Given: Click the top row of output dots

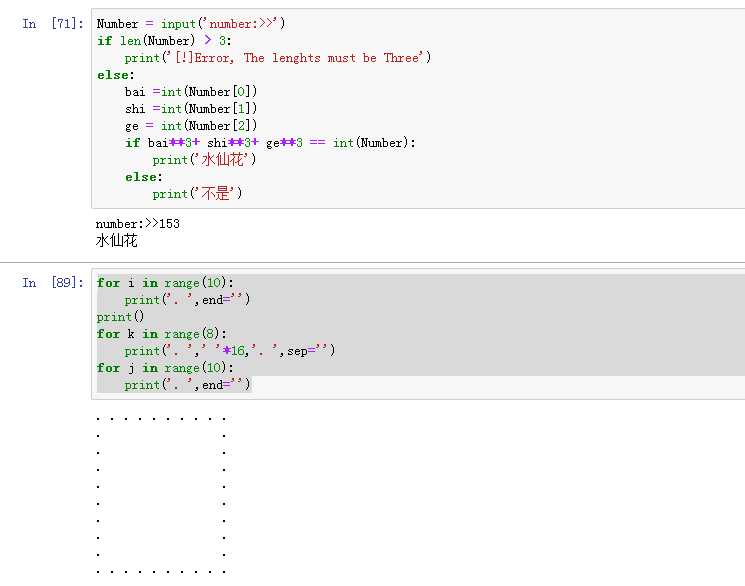Looking at the screenshot, I should coord(161,419).
